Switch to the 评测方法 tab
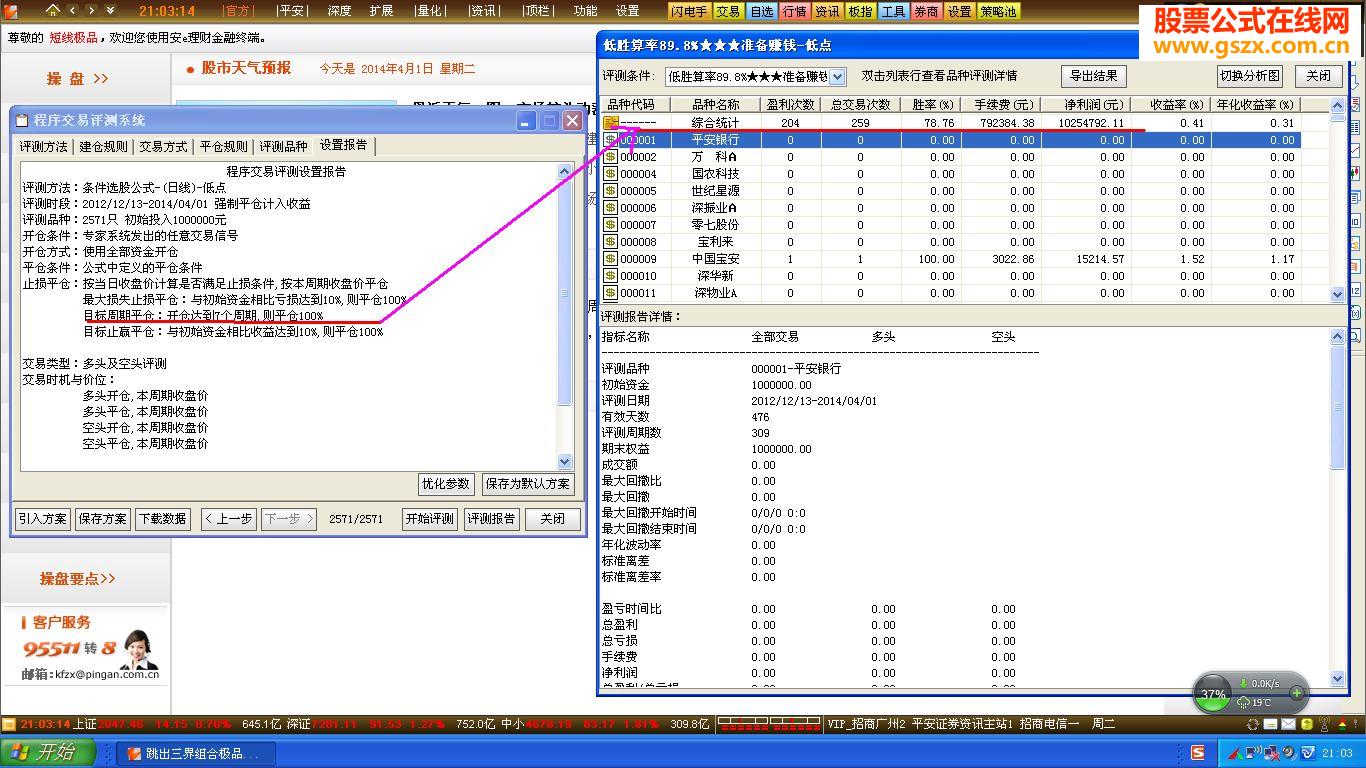The image size is (1366, 768). 44,147
